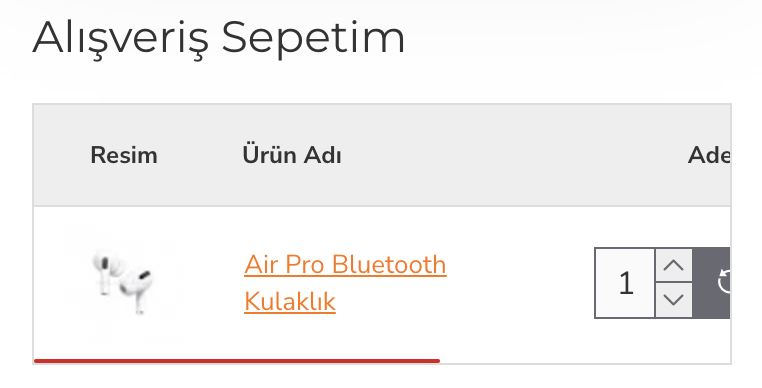Click the red horizontal scrollbar thumb

pos(237,361)
